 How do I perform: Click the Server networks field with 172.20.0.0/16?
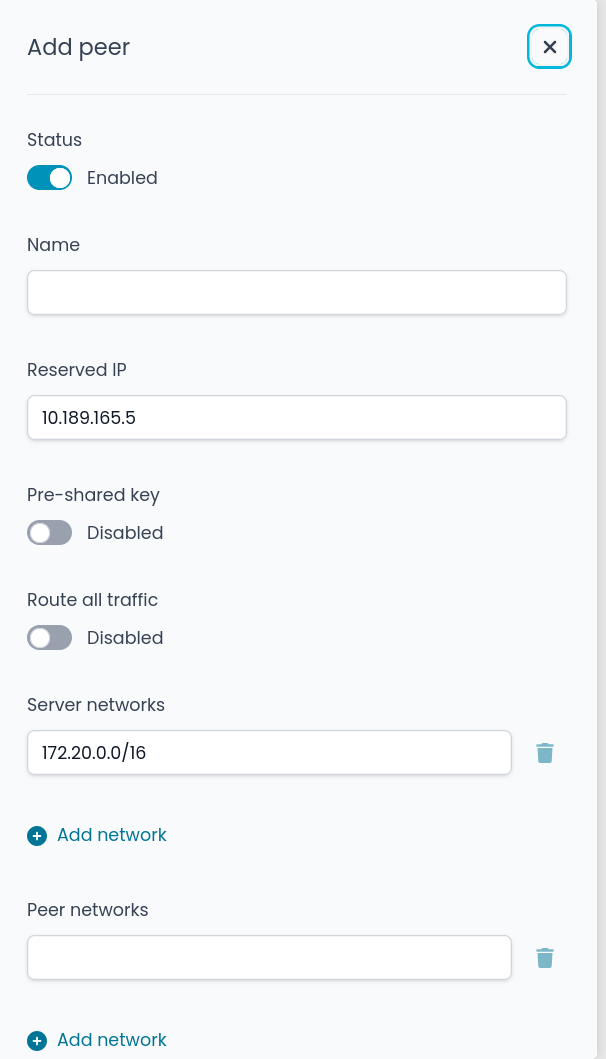click(269, 753)
